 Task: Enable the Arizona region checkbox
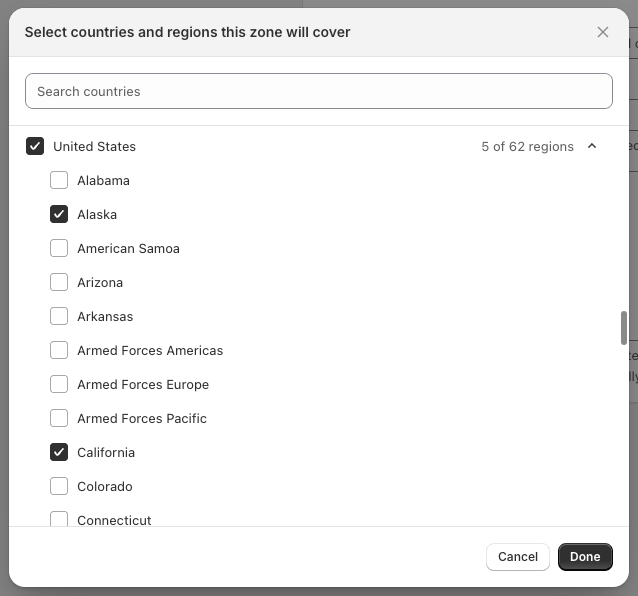[x=59, y=282]
